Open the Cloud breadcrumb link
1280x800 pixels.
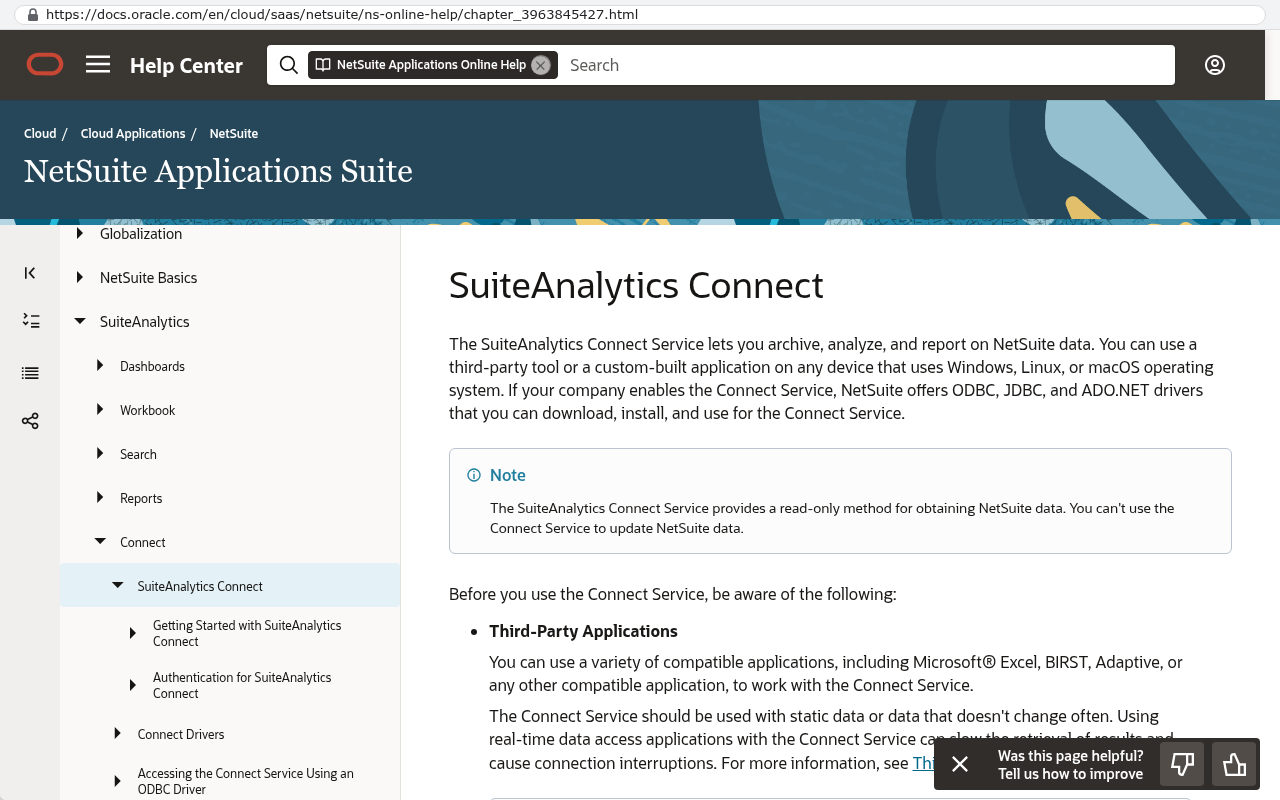coord(40,133)
